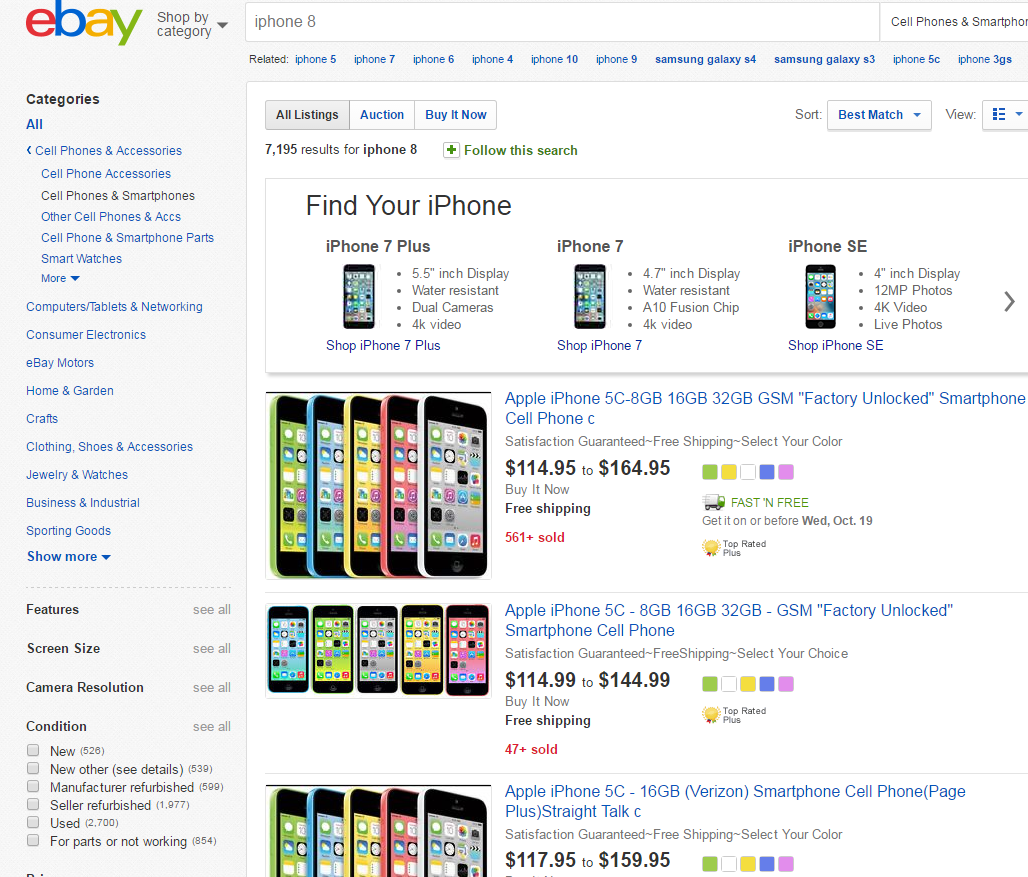Check the New condition checkbox
The height and width of the screenshot is (877, 1028).
33,751
